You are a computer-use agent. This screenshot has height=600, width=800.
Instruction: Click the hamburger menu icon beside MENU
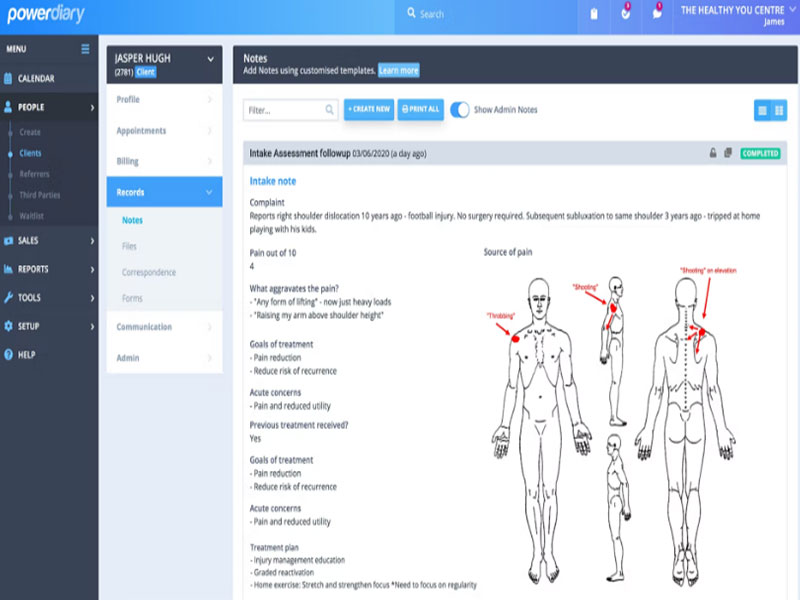85,49
